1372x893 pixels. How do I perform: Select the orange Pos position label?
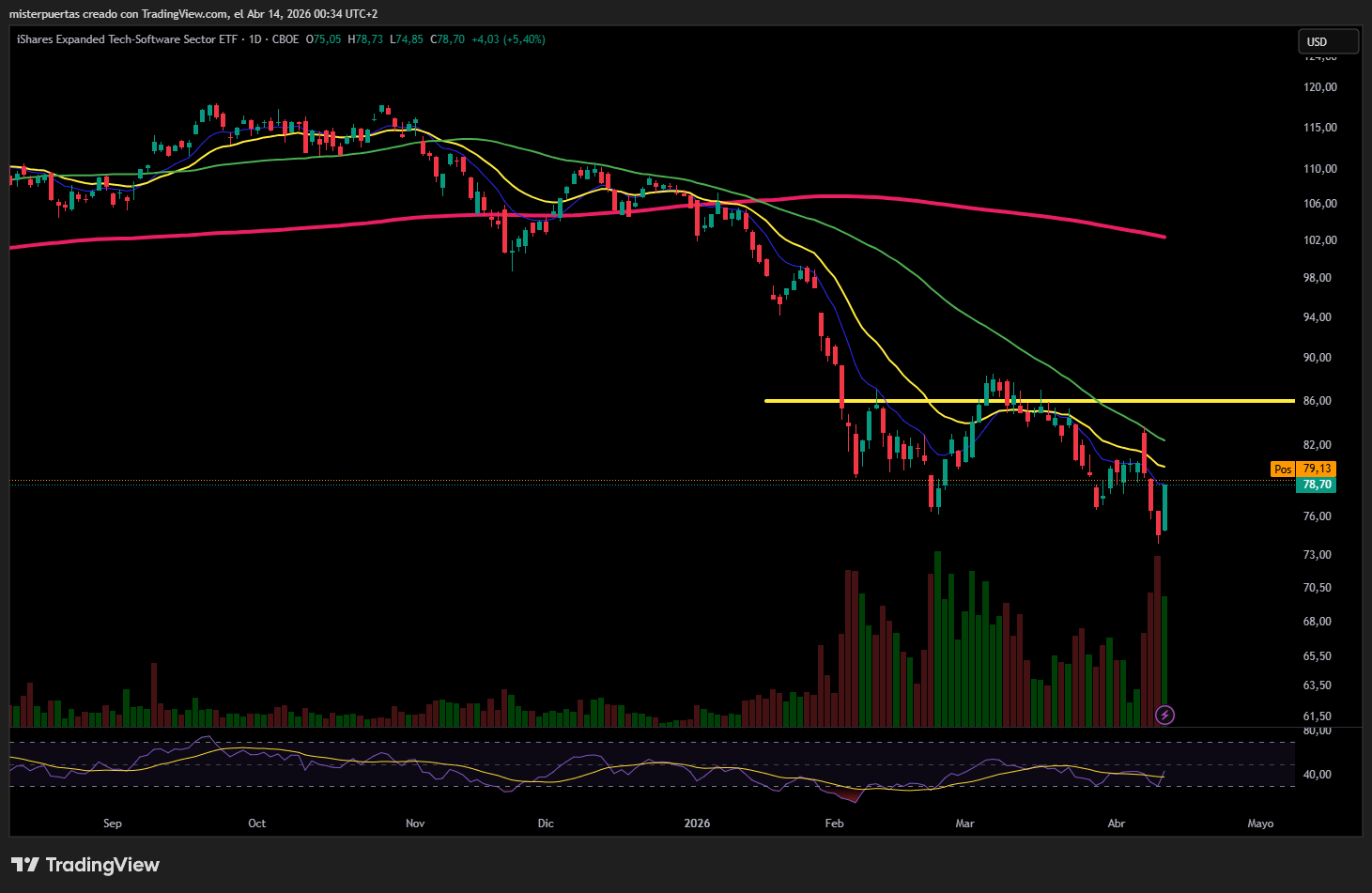[1283, 469]
